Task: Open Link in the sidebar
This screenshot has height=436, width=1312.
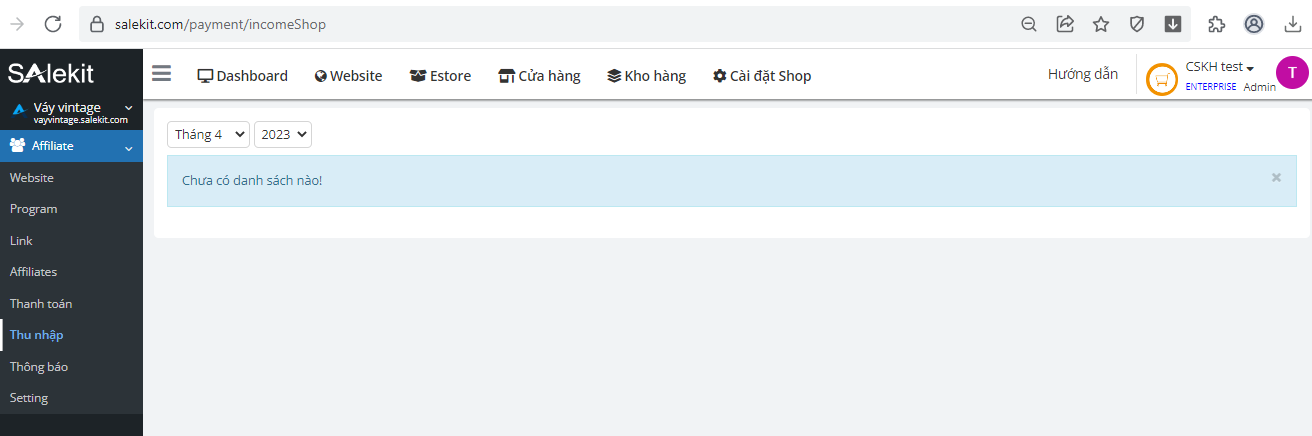Action: click(21, 241)
